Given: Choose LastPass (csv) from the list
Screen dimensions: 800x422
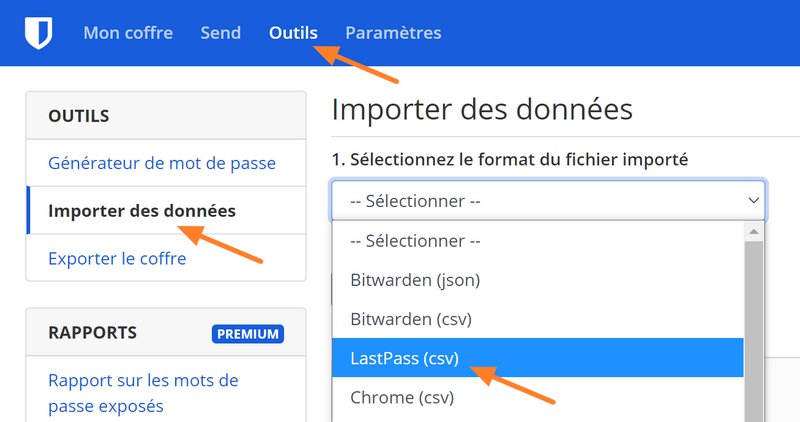Looking at the screenshot, I should pos(404,358).
